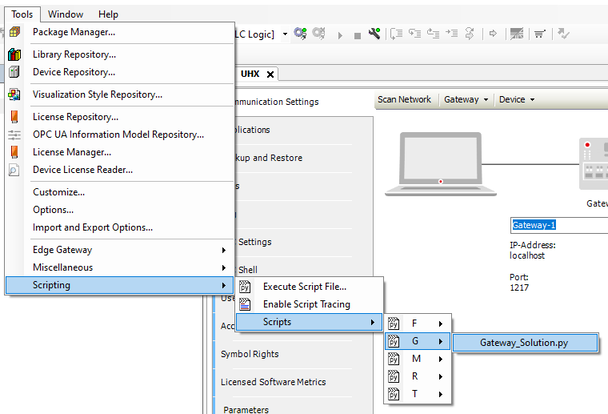The image size is (608, 414).
Task: Close the UHX tab
Action: pos(270,75)
